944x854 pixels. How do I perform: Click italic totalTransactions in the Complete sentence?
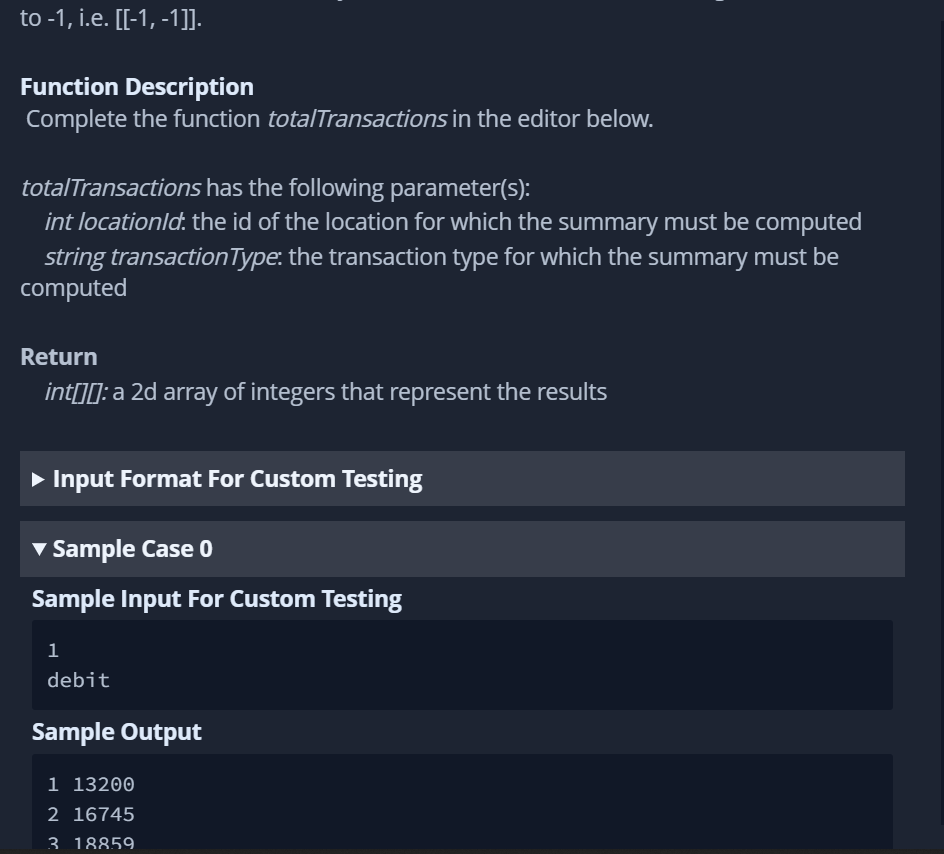[x=356, y=119]
